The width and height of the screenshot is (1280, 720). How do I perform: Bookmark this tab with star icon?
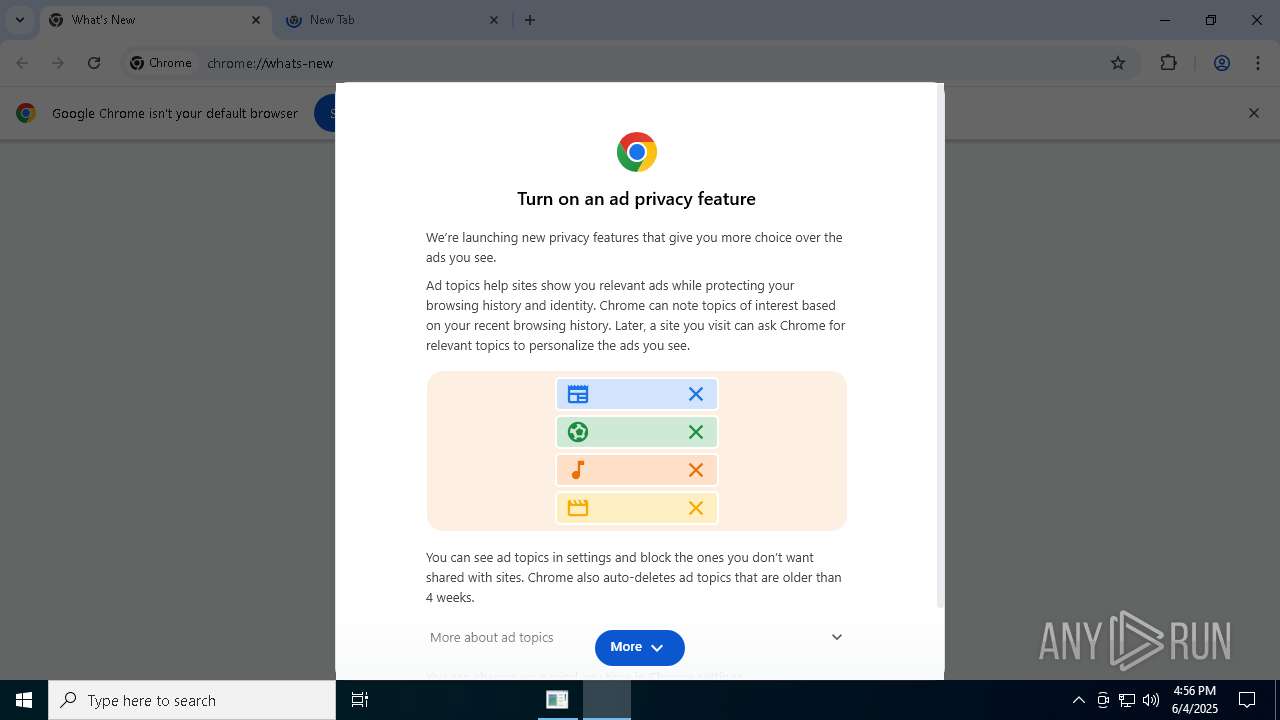coord(1118,63)
